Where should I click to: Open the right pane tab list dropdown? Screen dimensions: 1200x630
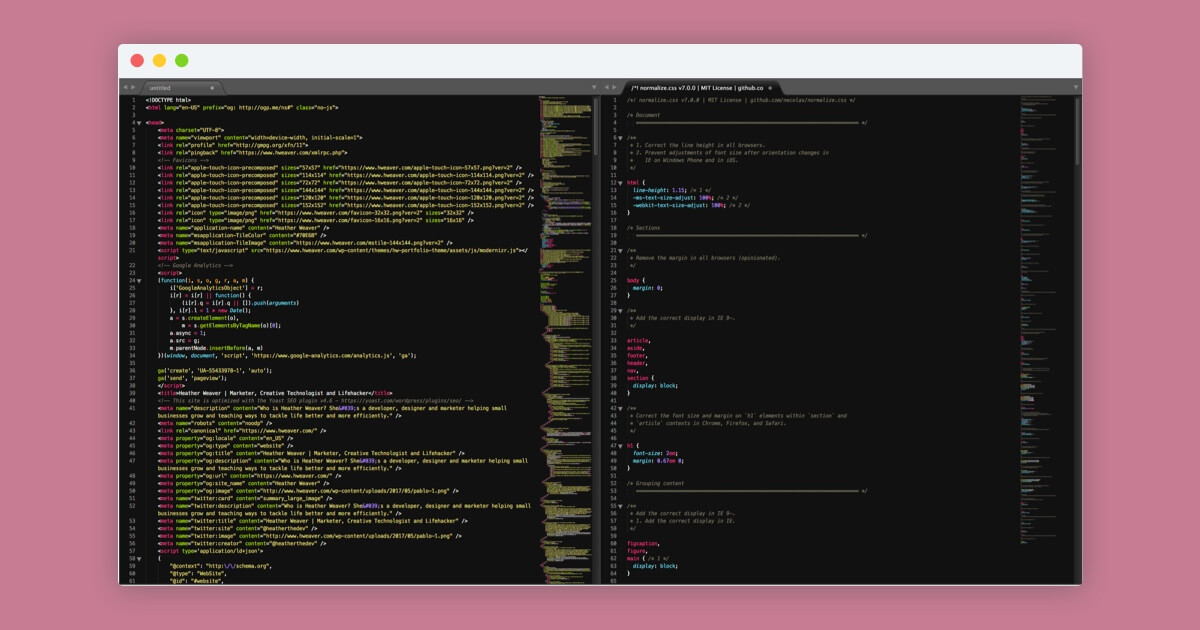[x=1075, y=88]
